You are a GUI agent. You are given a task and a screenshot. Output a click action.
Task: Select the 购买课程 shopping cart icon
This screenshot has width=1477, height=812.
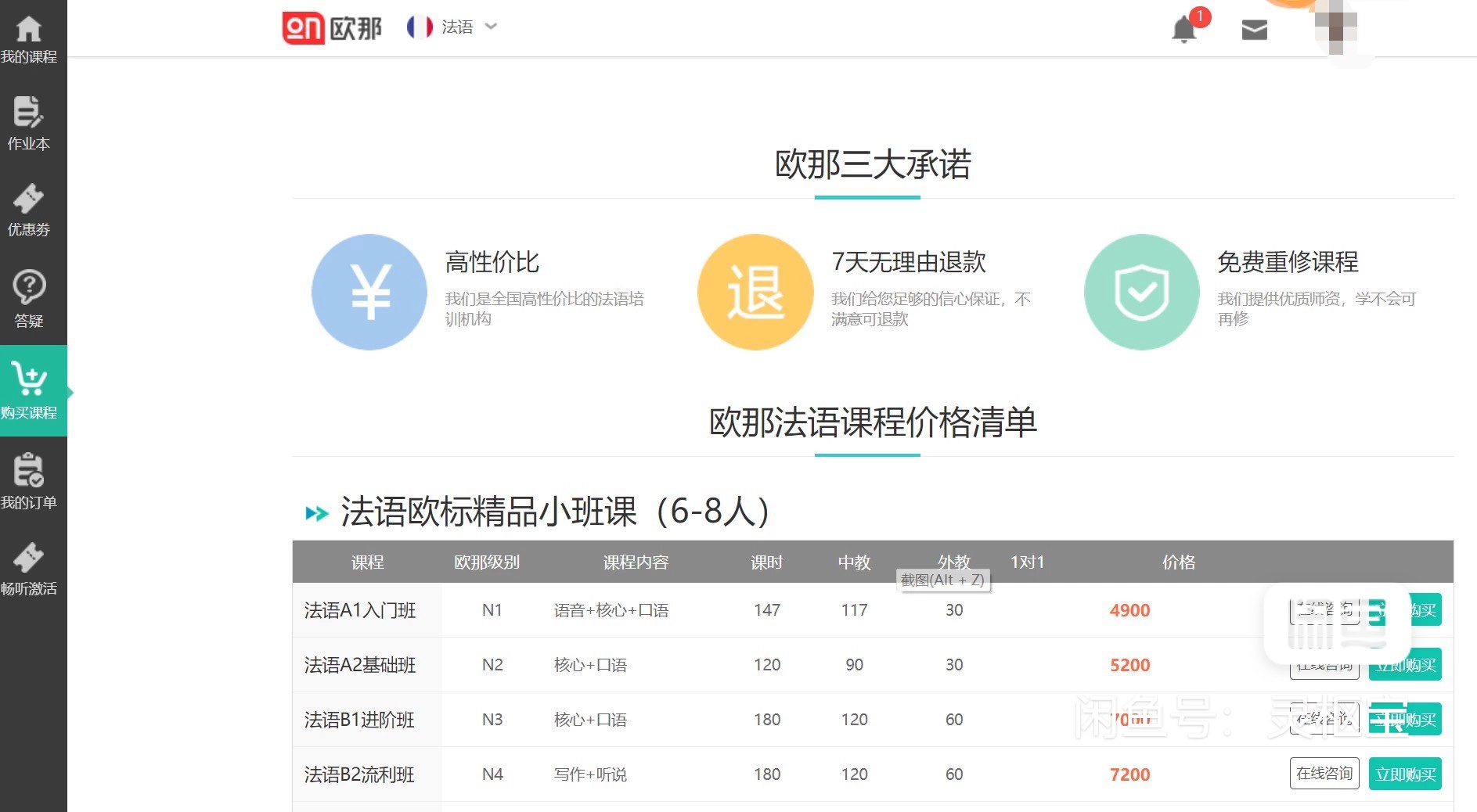tap(29, 379)
